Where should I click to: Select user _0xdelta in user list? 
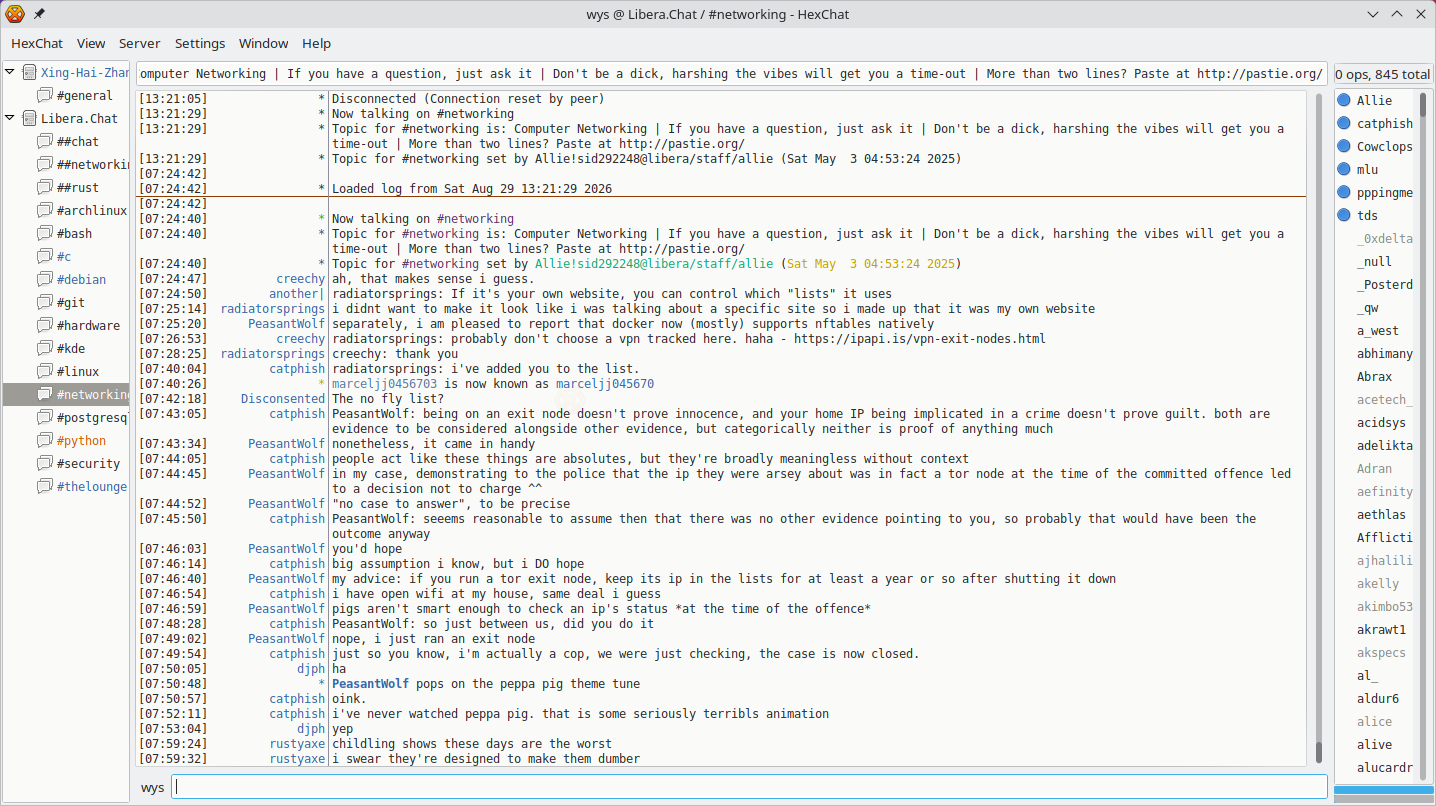pyautogui.click(x=1385, y=238)
